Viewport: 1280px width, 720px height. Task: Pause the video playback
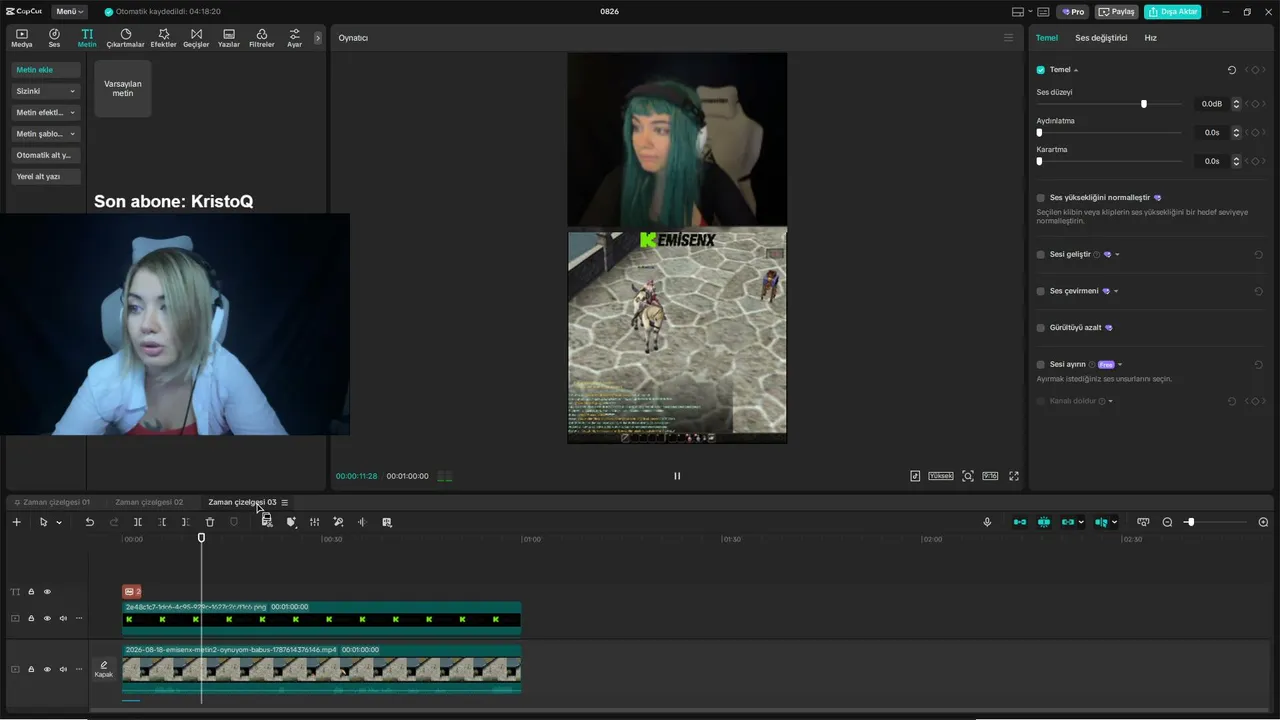pos(677,476)
